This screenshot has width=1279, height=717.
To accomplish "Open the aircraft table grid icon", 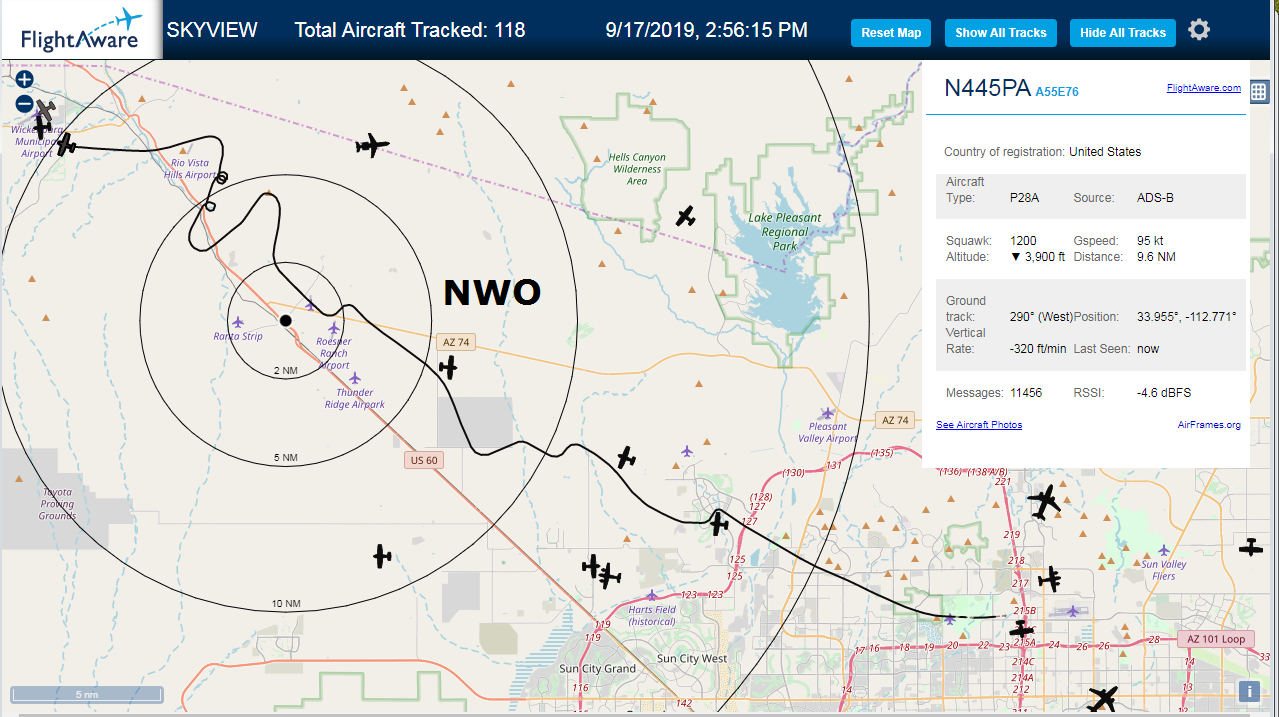I will point(1259,91).
